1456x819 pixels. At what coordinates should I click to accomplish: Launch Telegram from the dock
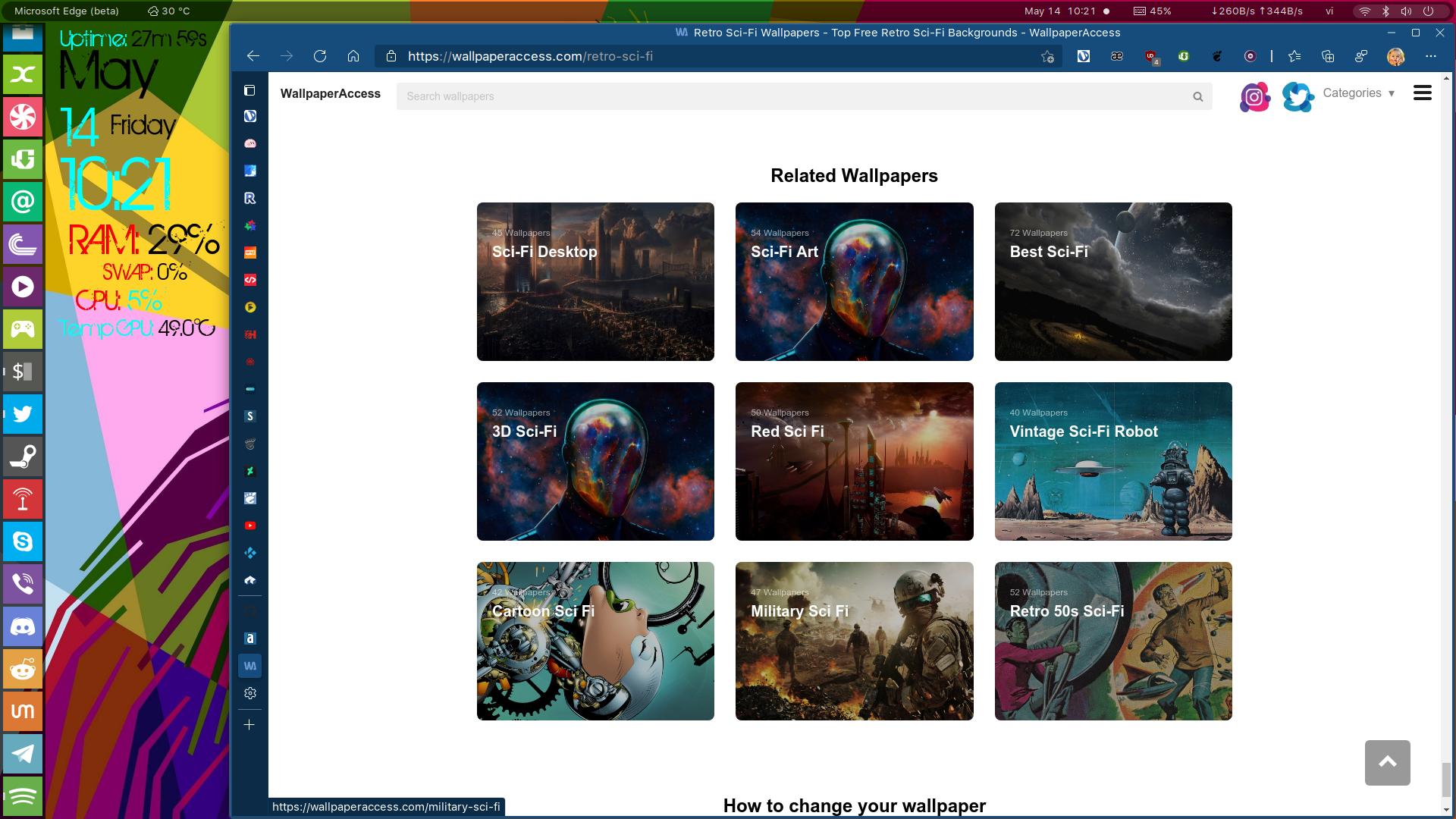pos(23,754)
